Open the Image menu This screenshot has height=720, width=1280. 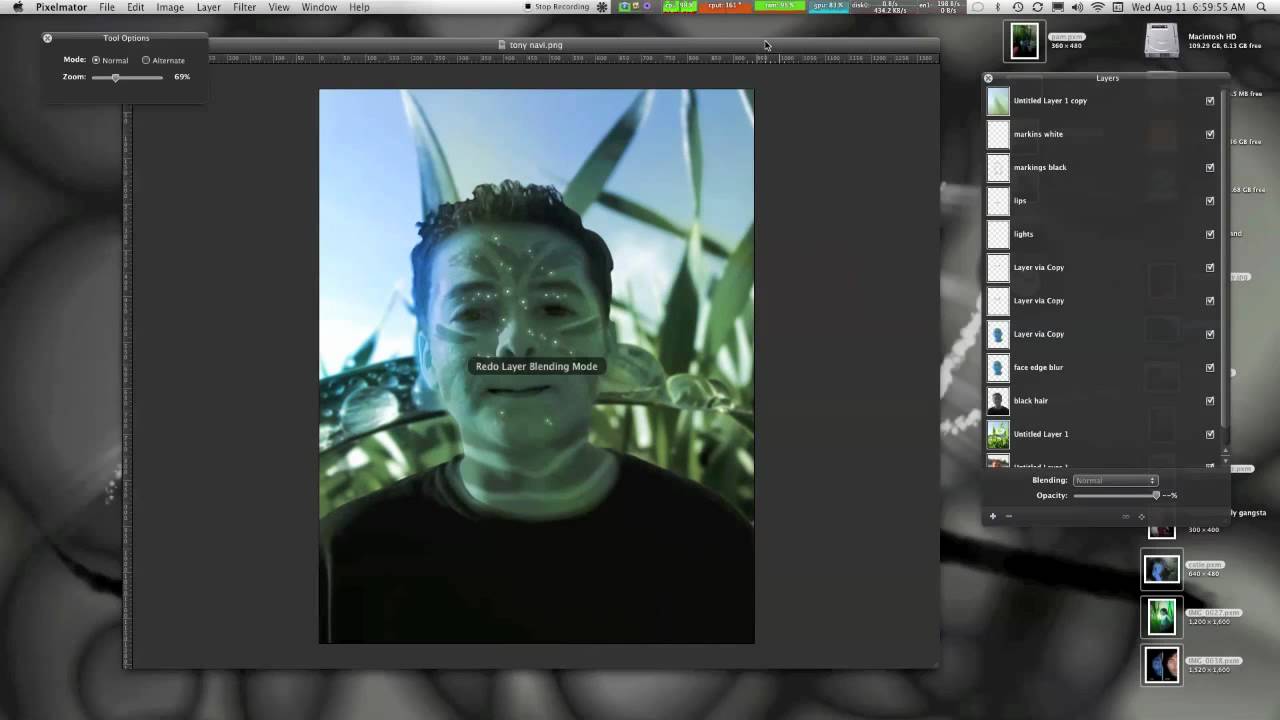[x=170, y=7]
